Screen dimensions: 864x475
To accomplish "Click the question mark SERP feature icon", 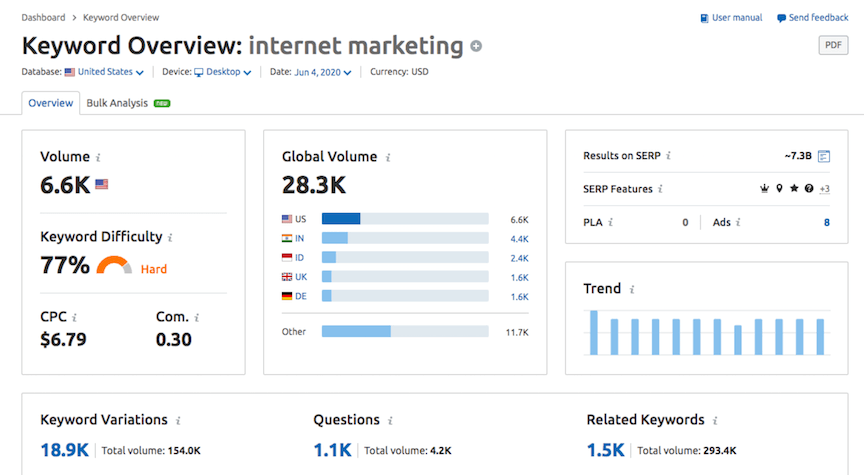I will pos(809,188).
